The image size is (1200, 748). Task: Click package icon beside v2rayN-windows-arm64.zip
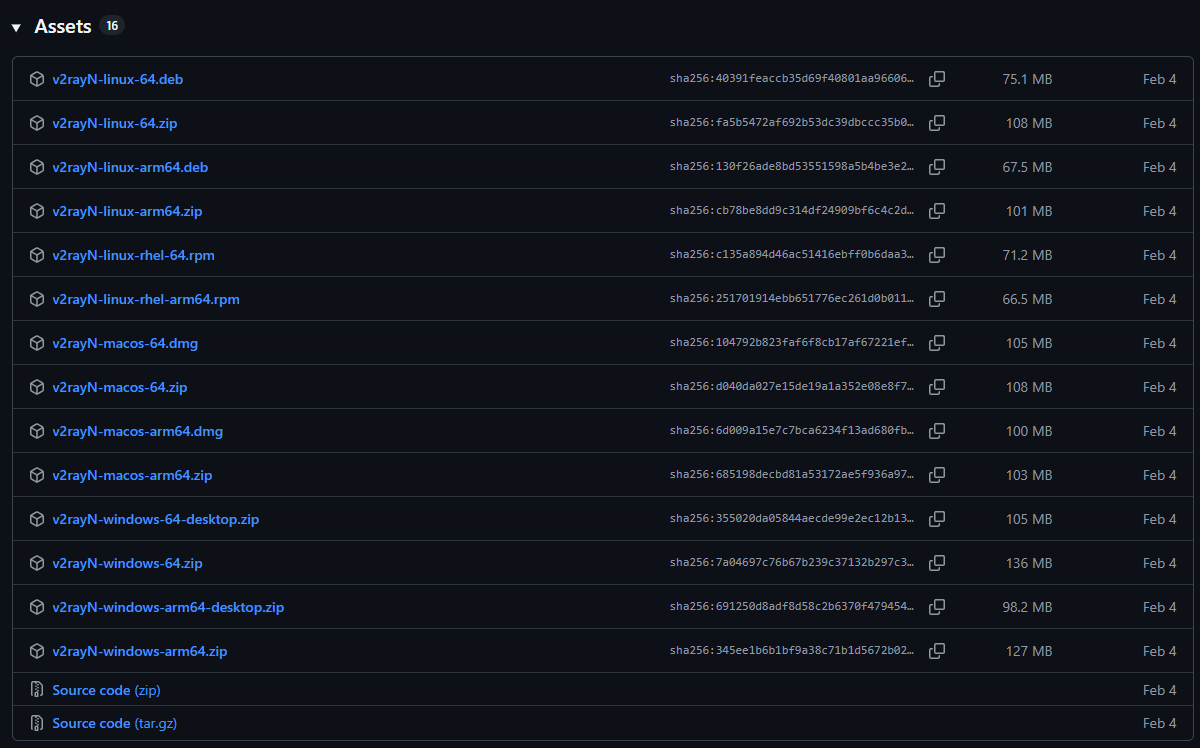(37, 651)
